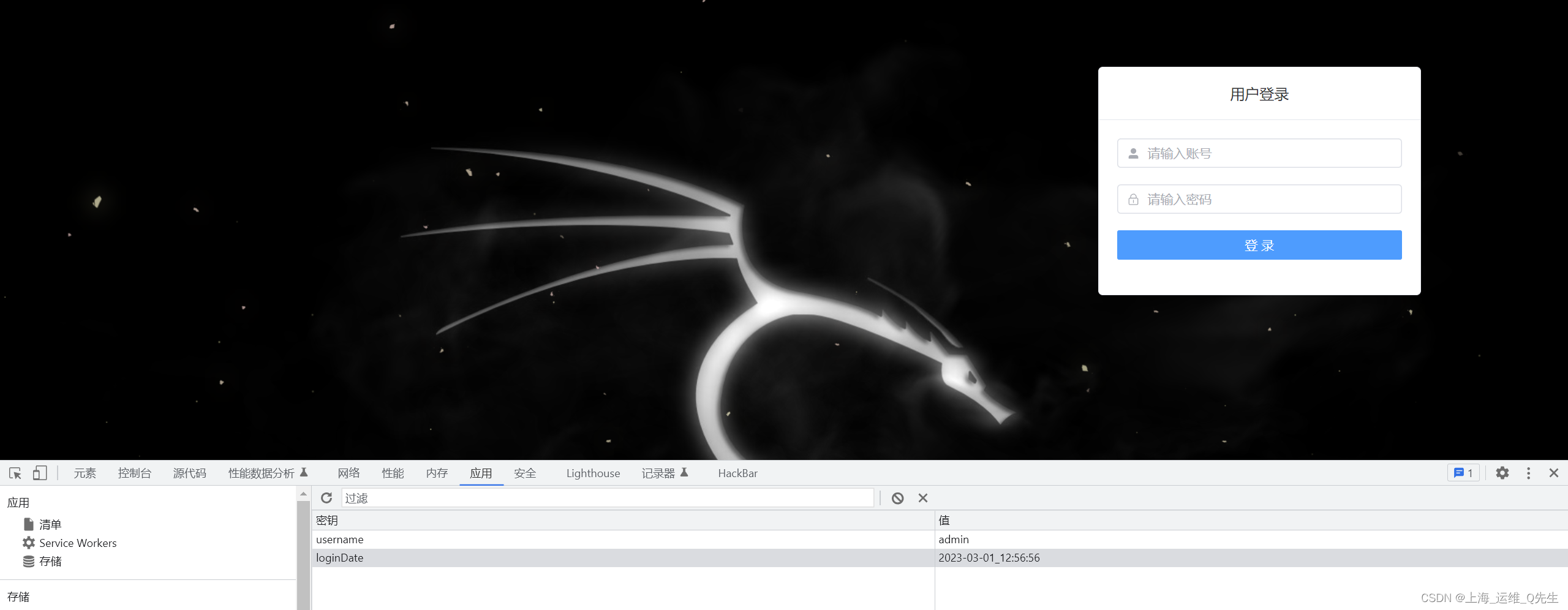
Task: Delete the selected storage entry
Action: [923, 498]
